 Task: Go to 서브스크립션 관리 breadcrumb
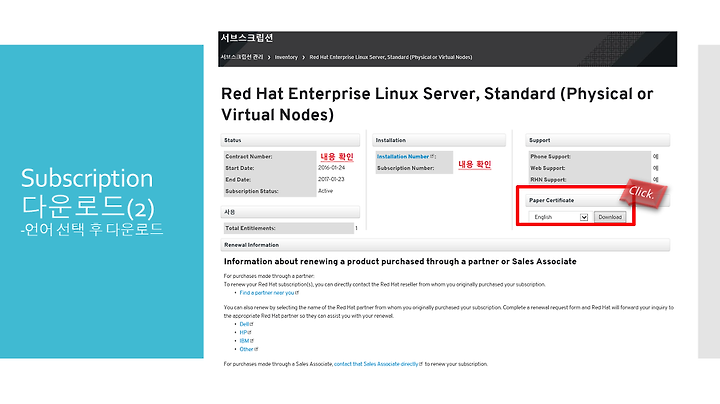click(x=242, y=57)
